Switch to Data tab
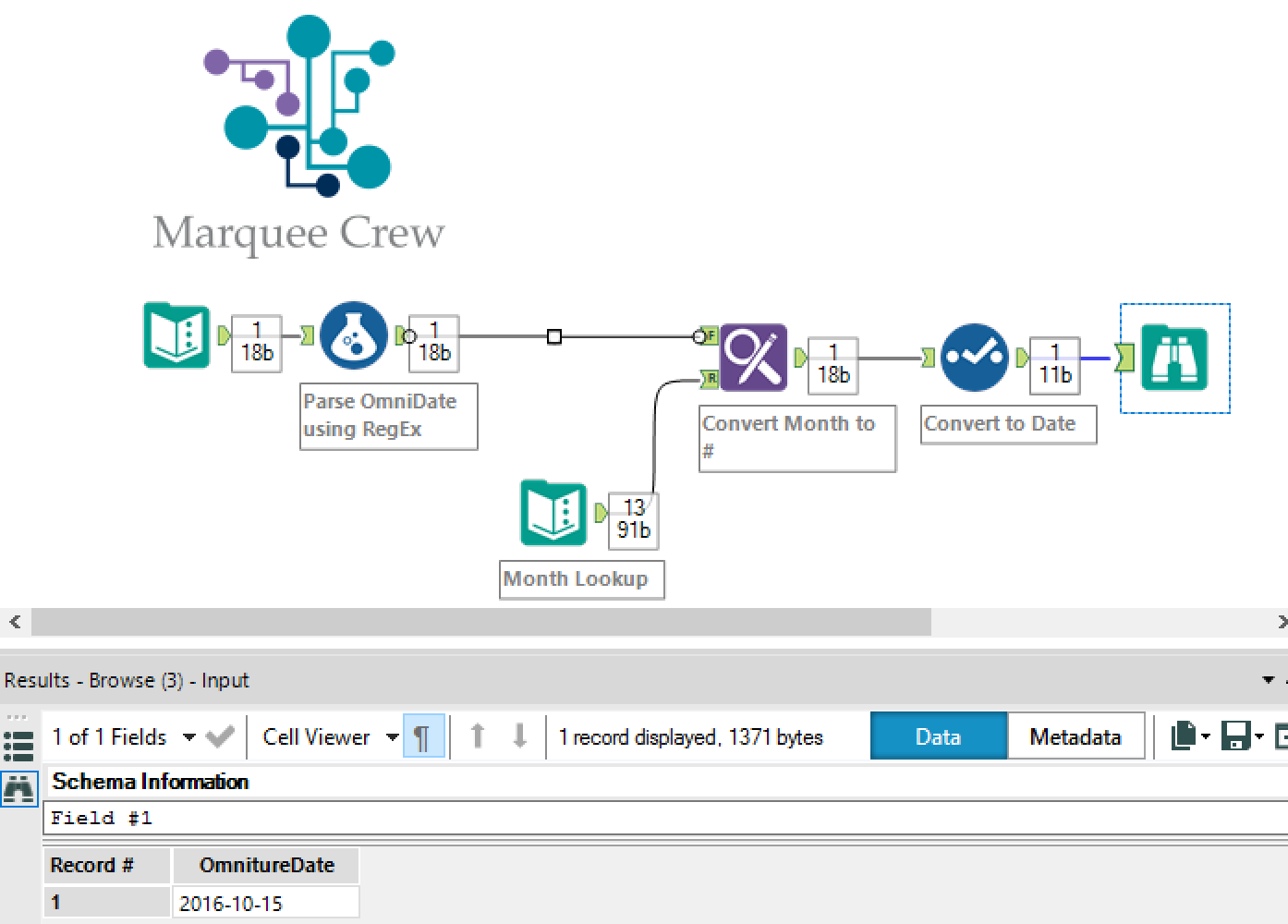 coord(938,736)
